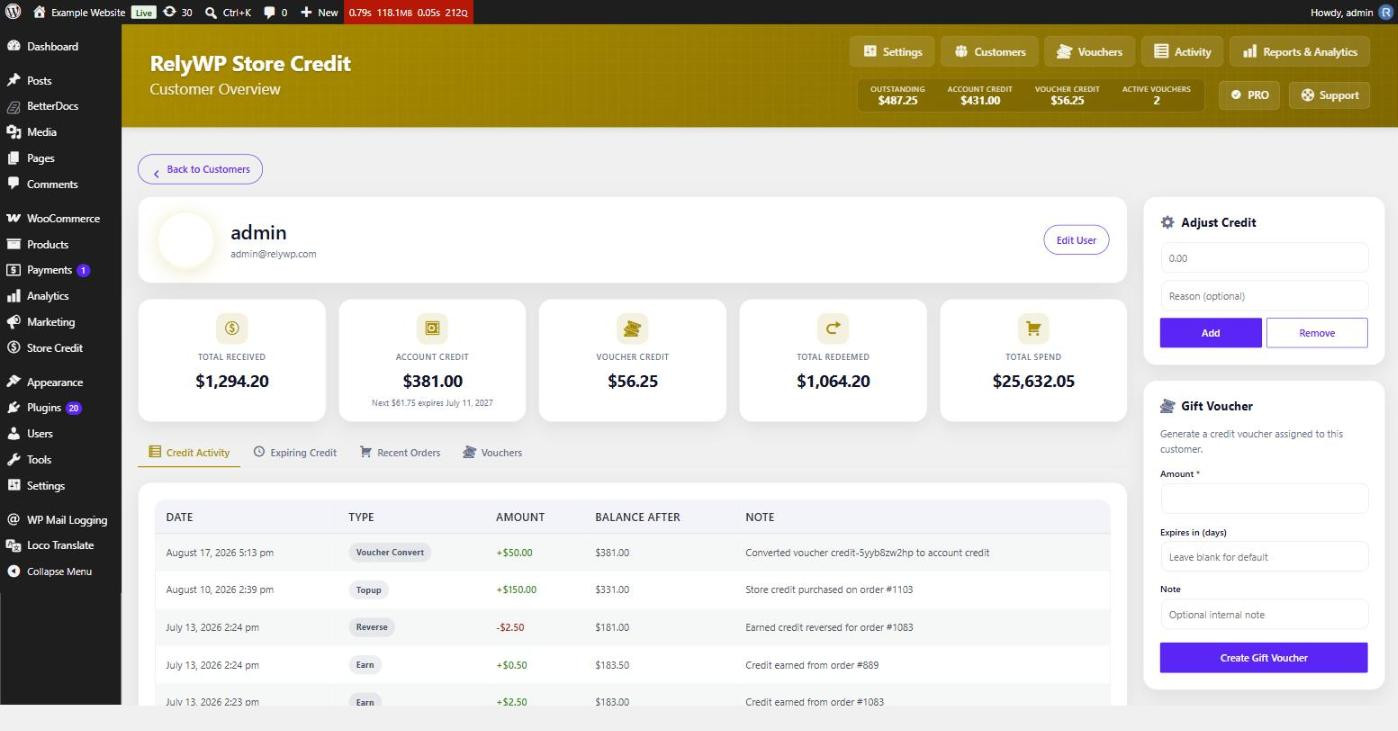
Task: Switch to the Credit Activity tab
Action: [x=189, y=453]
